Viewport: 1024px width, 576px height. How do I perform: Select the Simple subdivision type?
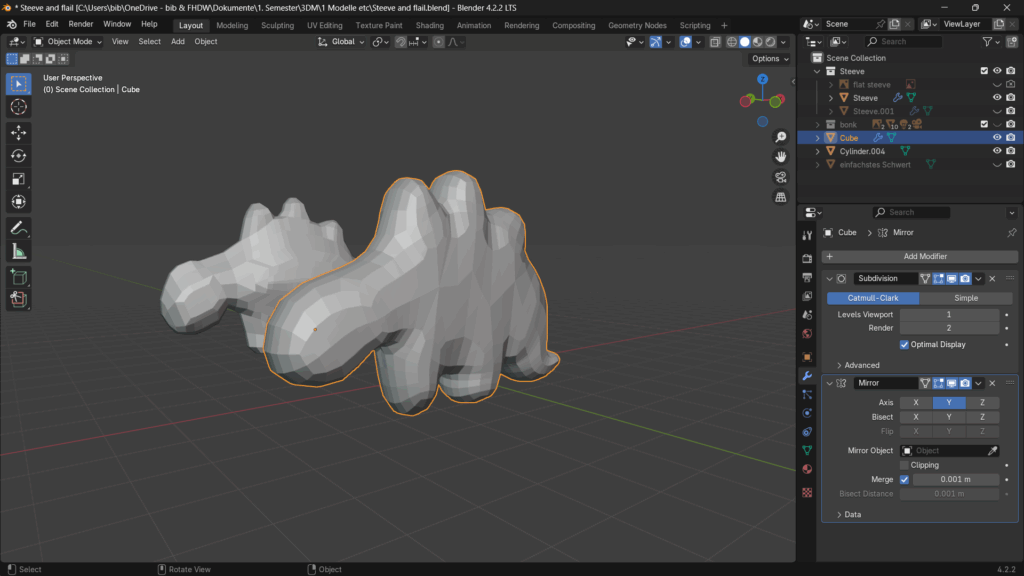coord(965,298)
